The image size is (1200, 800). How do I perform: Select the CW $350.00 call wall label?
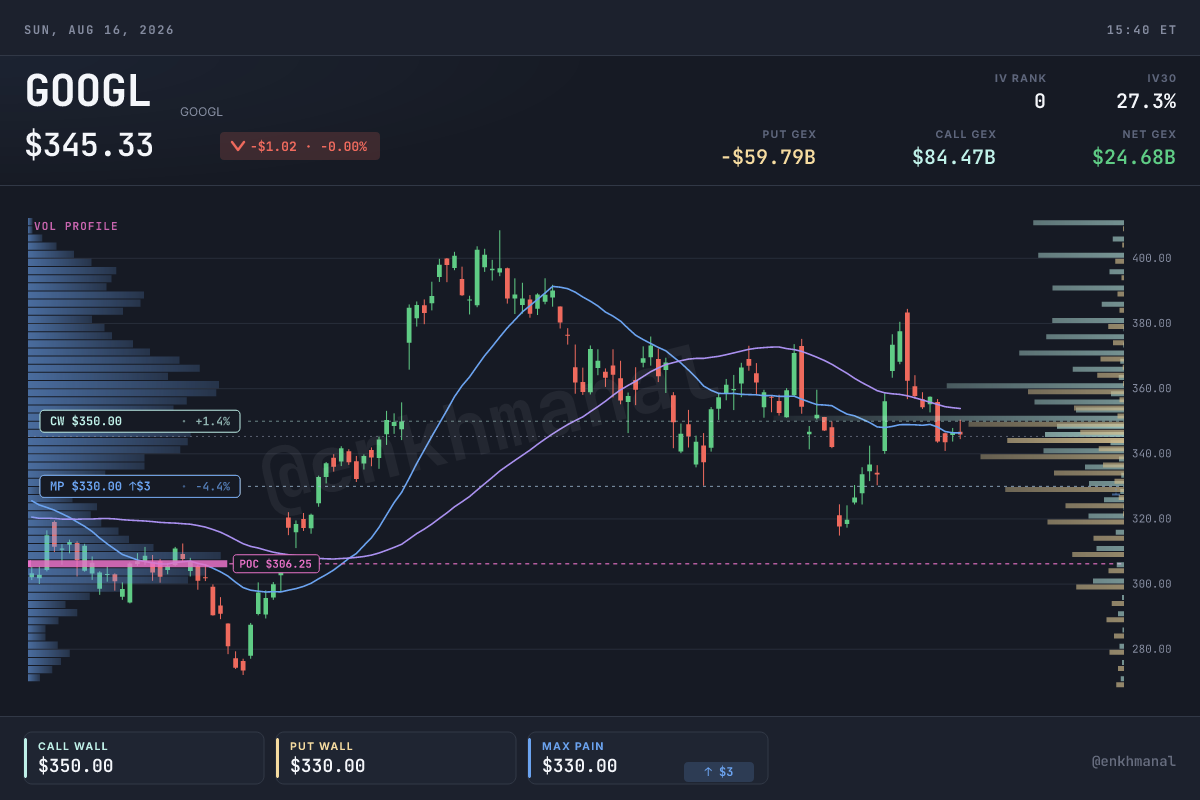click(x=140, y=421)
